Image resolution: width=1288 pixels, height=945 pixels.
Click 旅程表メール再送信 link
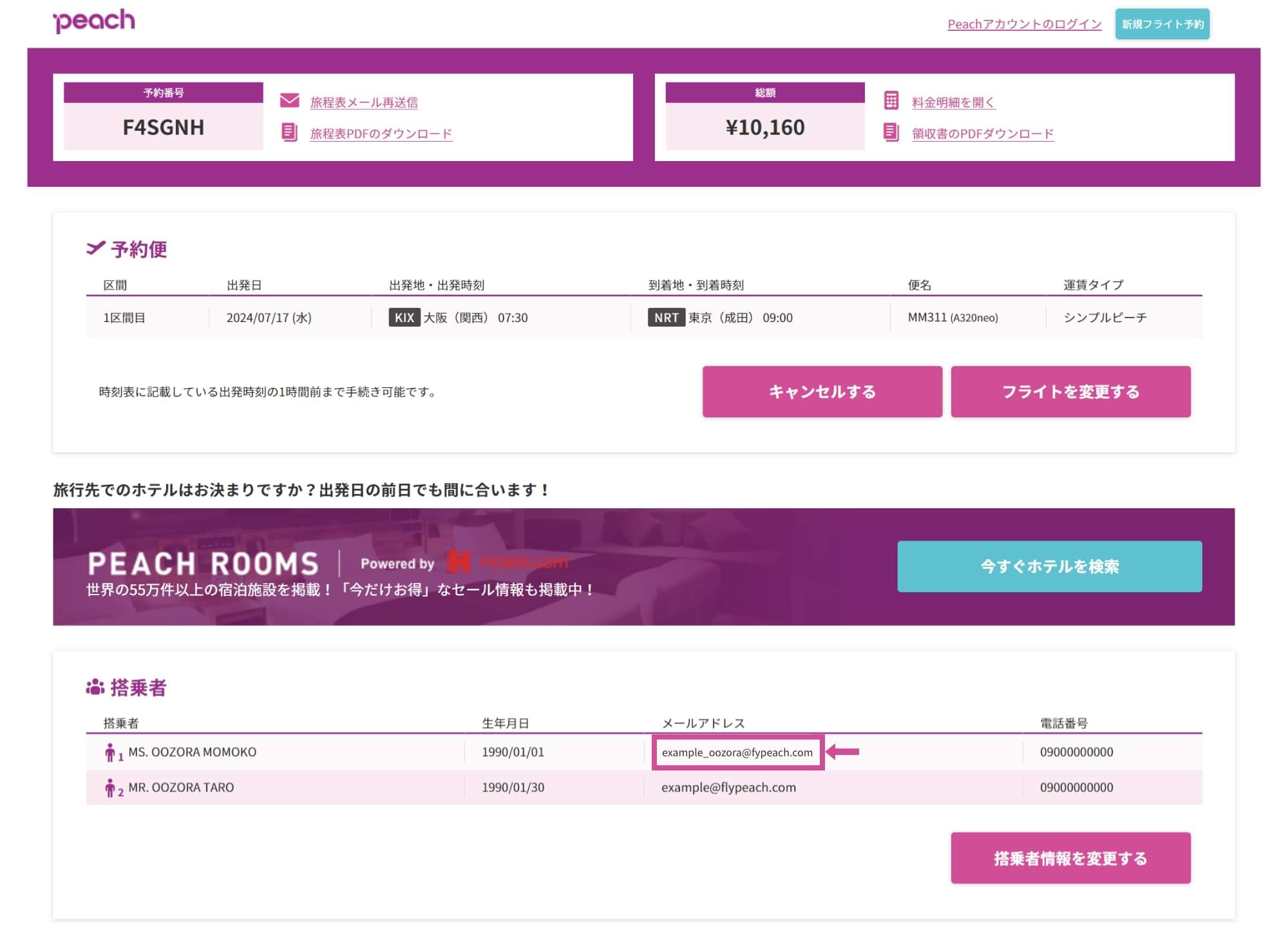click(x=364, y=102)
